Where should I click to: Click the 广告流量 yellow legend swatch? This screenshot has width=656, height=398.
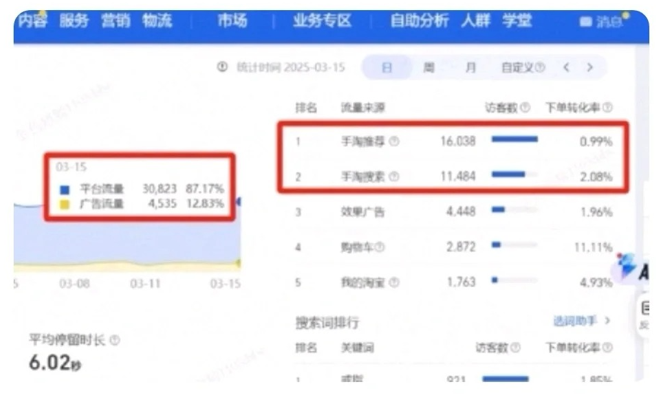coord(64,205)
